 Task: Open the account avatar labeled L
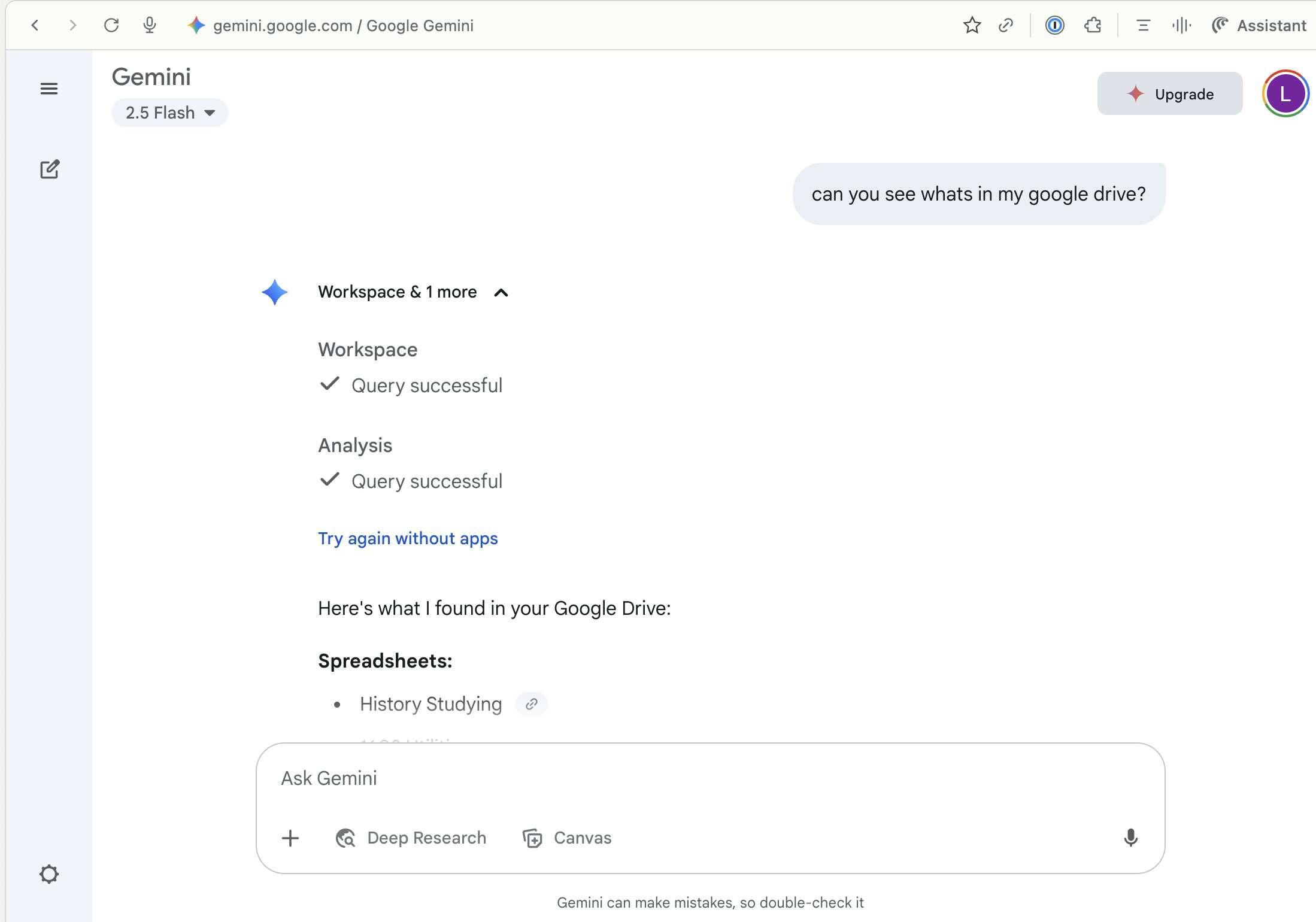click(x=1285, y=93)
